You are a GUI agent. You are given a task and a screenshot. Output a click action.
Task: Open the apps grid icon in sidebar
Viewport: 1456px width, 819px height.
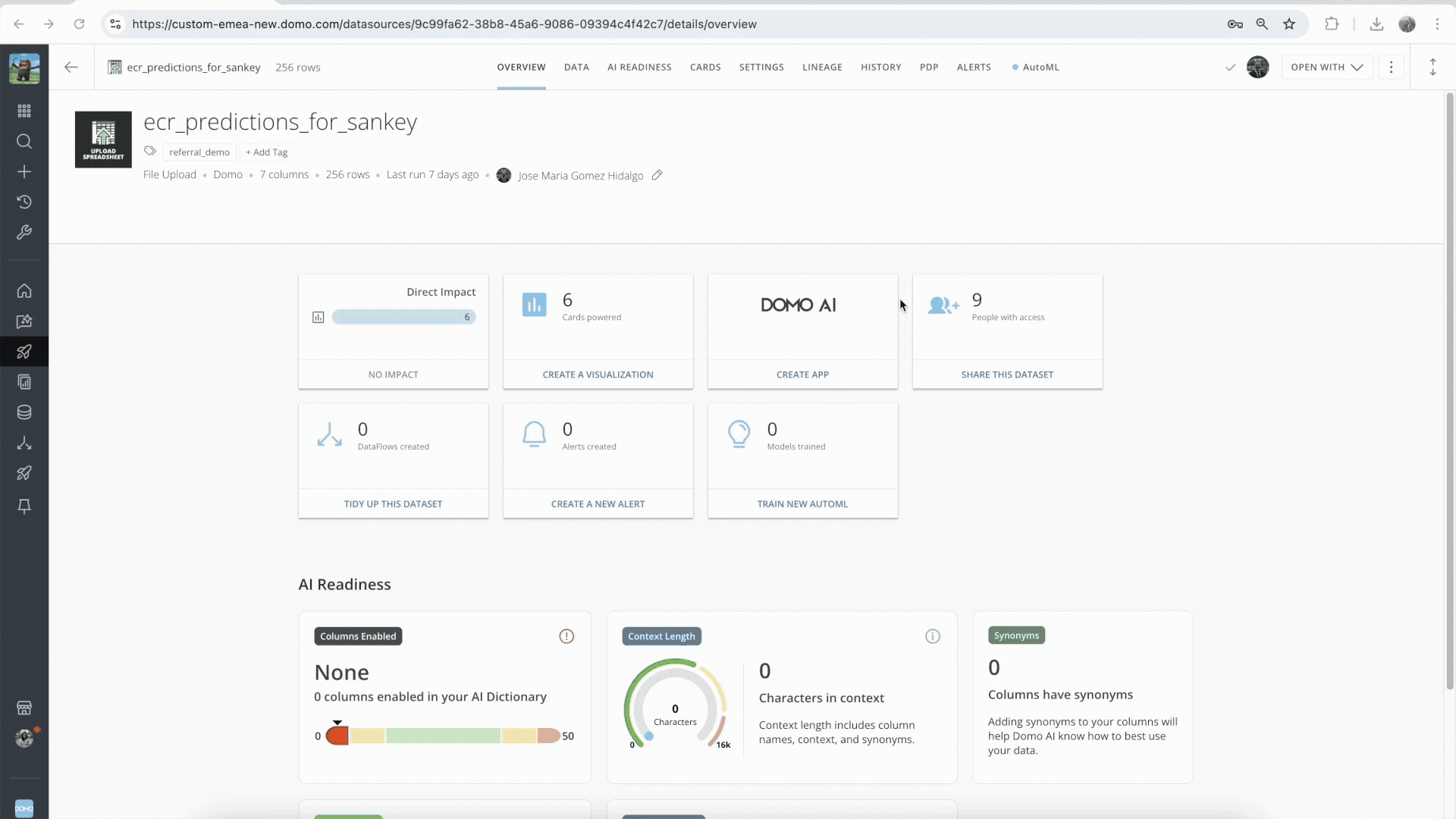click(24, 111)
